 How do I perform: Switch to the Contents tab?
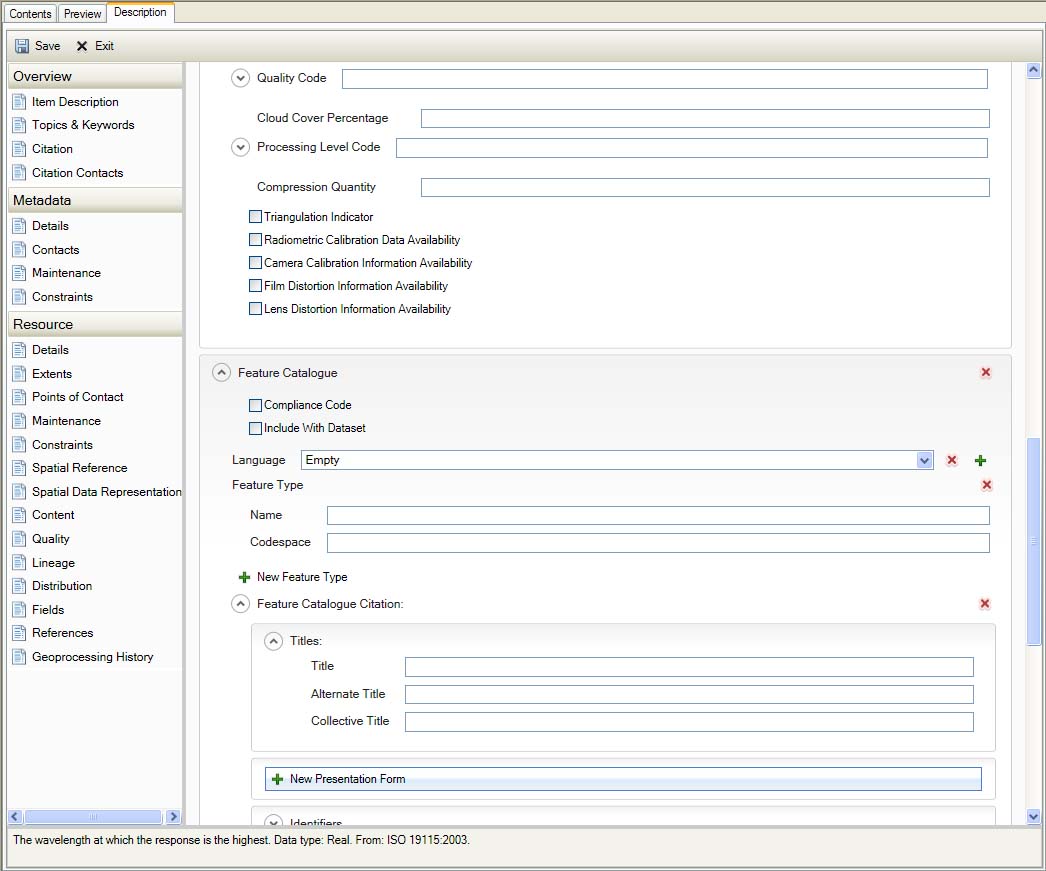[x=30, y=14]
